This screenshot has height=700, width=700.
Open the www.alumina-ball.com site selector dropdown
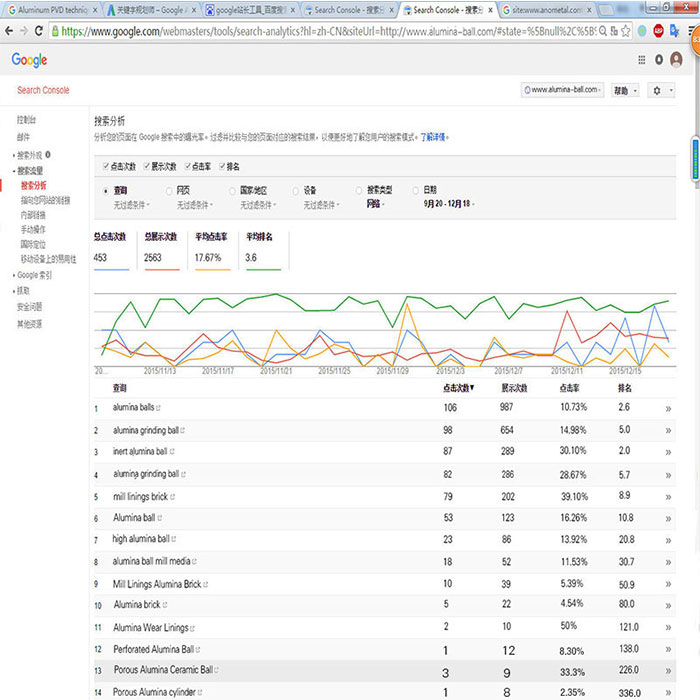tap(562, 90)
